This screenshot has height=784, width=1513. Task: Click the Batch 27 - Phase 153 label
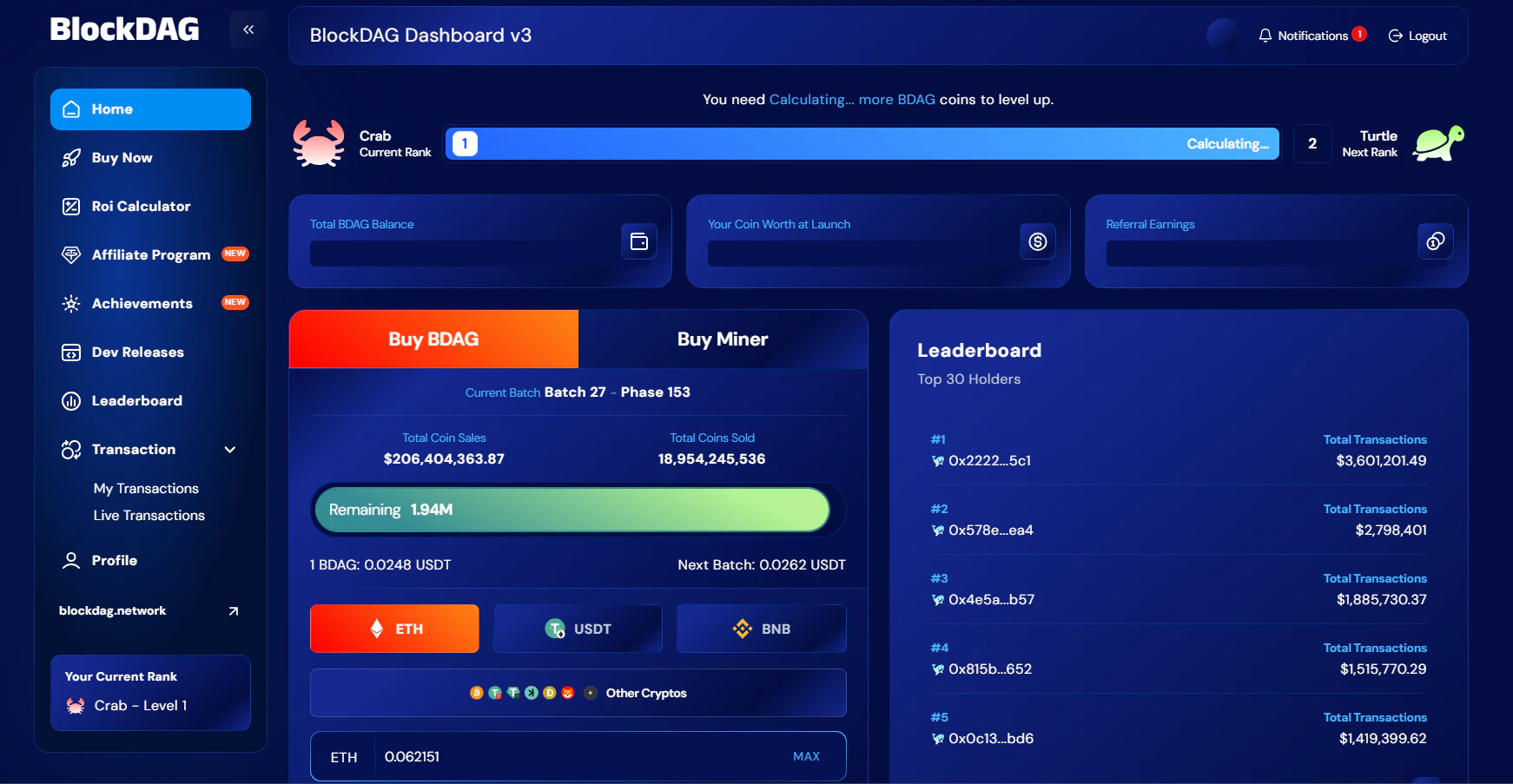click(x=617, y=392)
